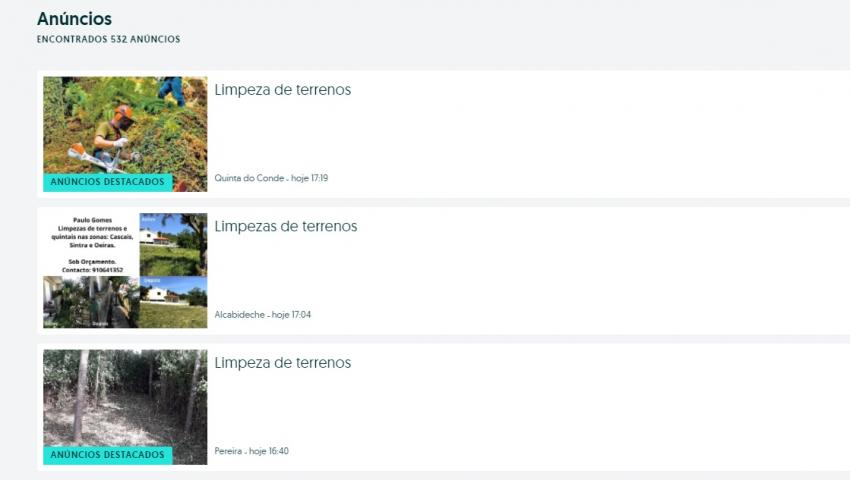Click the 'Alcabideche - hoje 17:04' text

tap(262, 315)
